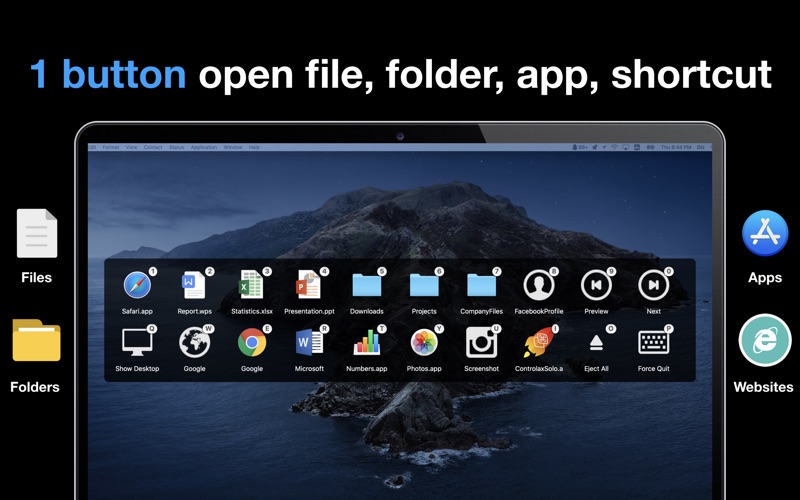Click the yellow Folders icon
The height and width of the screenshot is (500, 800).
[36, 340]
